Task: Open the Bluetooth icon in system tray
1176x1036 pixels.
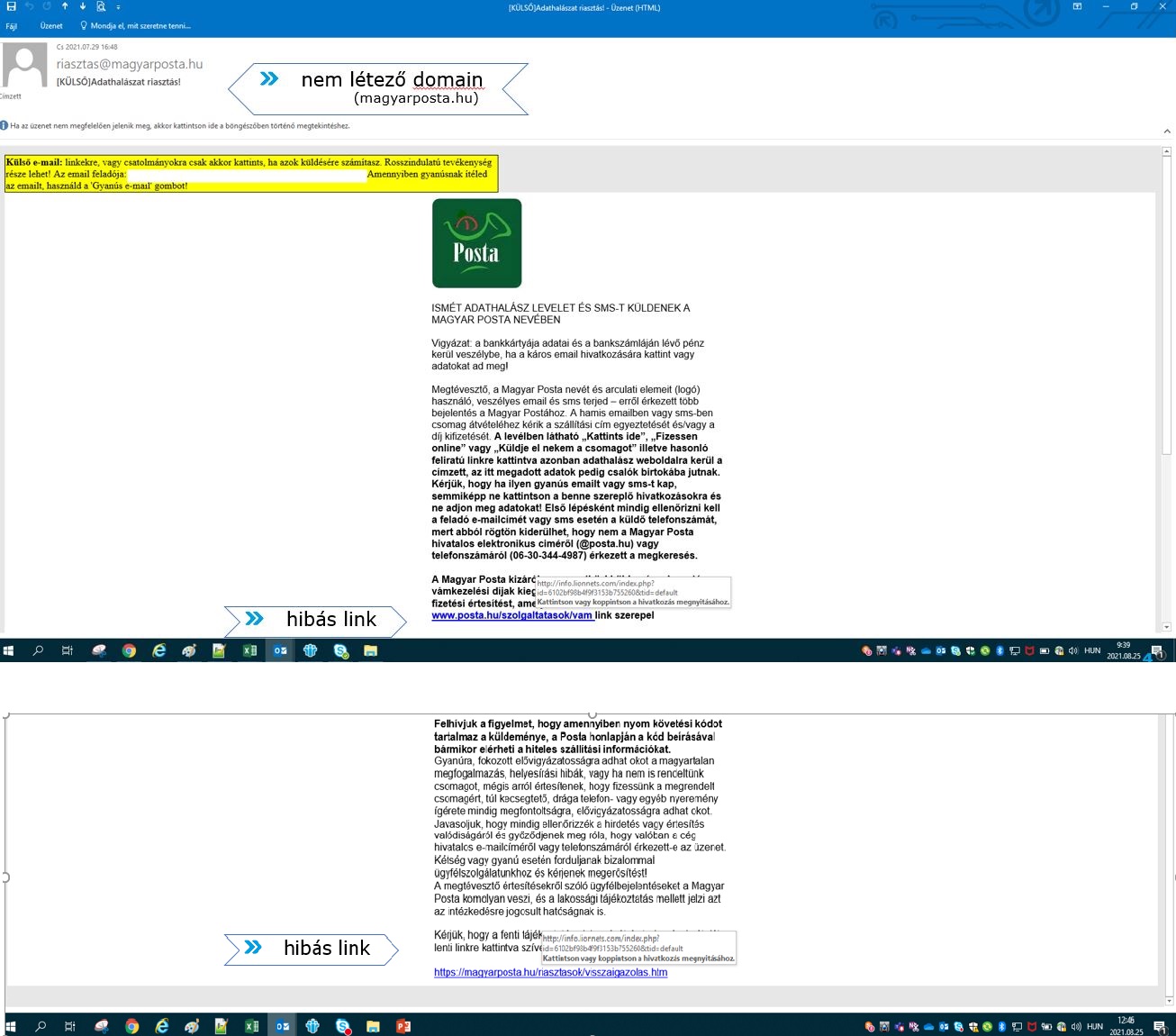Action: 1000,650
